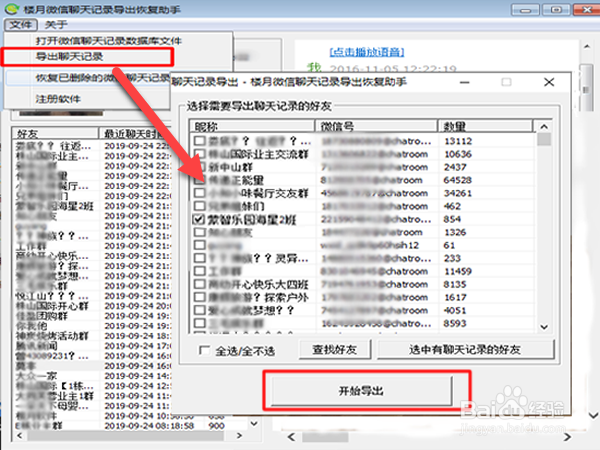The height and width of the screenshot is (450, 600).
Task: Click chat pane scroll-down arrow
Action: click(x=593, y=415)
